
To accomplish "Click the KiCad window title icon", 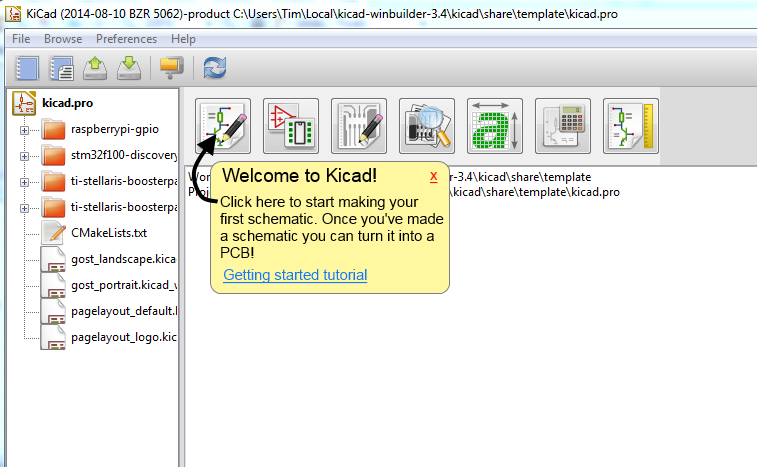I will [x=13, y=14].
